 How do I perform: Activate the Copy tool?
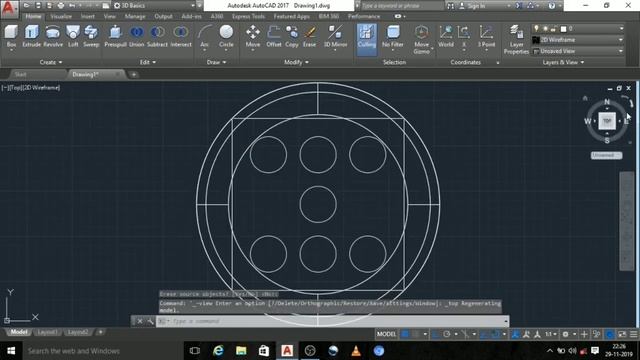pyautogui.click(x=292, y=36)
